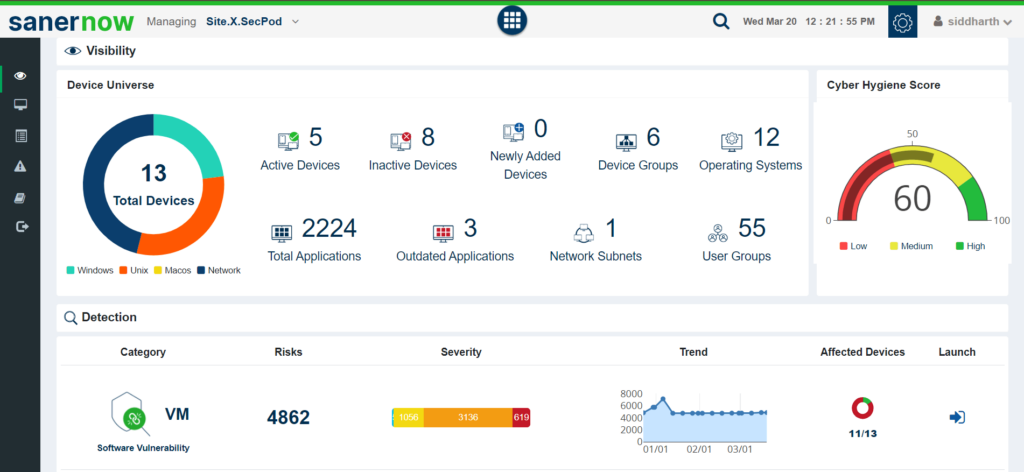Image resolution: width=1024 pixels, height=472 pixels.
Task: Open the list report icon in sidebar
Action: coord(20,136)
